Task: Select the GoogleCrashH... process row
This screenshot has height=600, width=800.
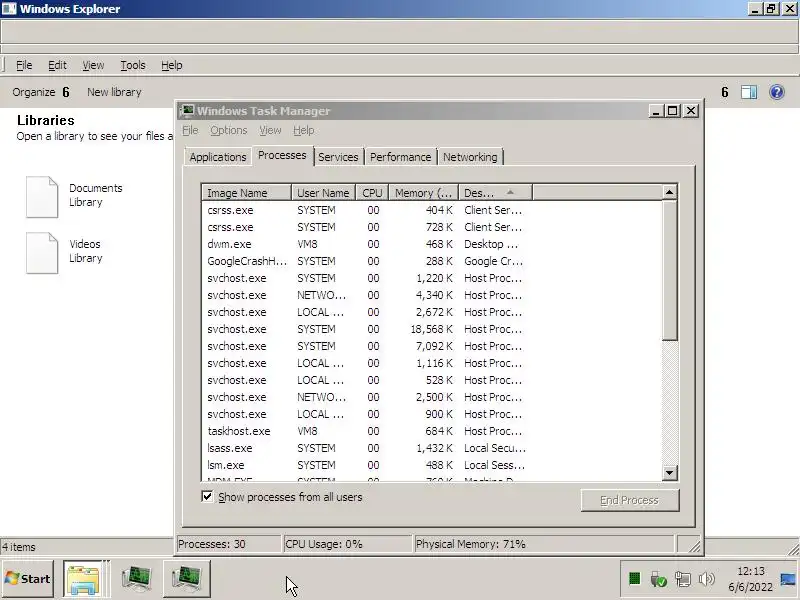Action: (366, 261)
